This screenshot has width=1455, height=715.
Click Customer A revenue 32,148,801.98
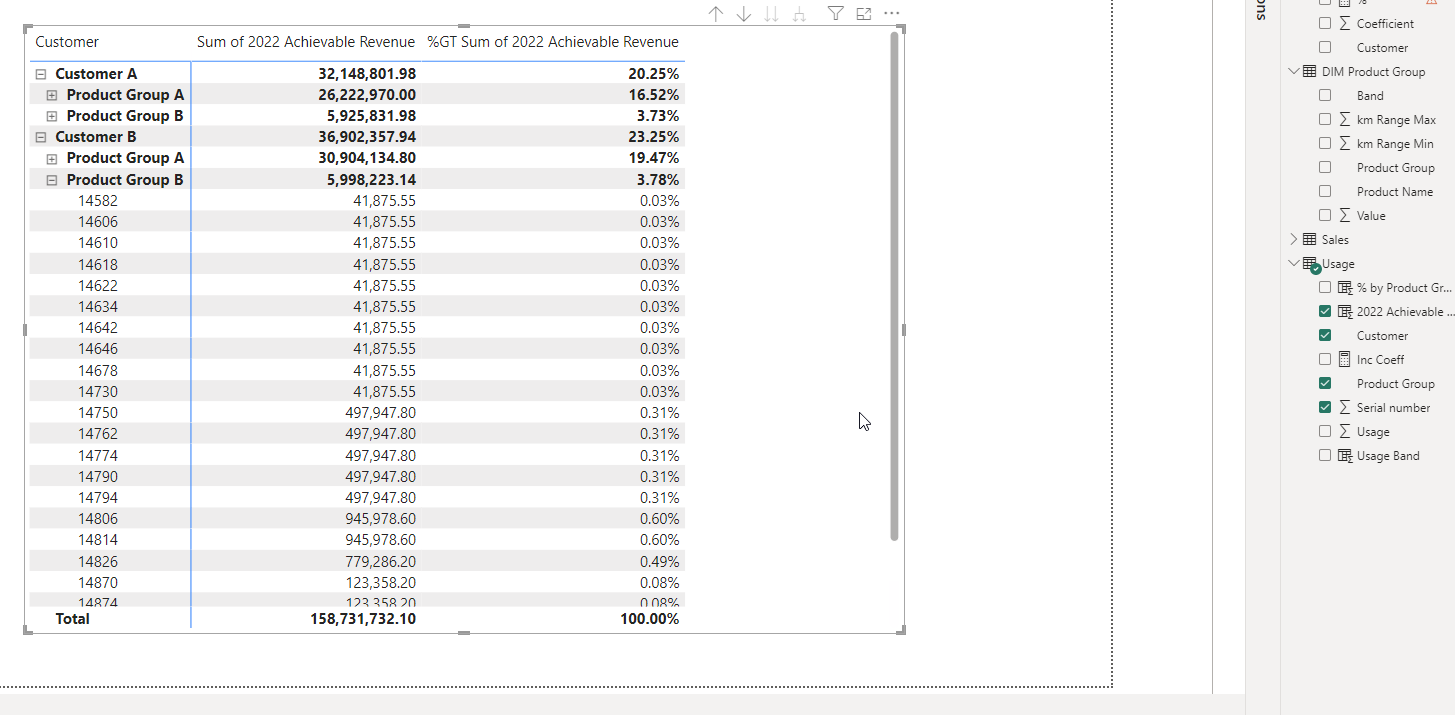367,74
